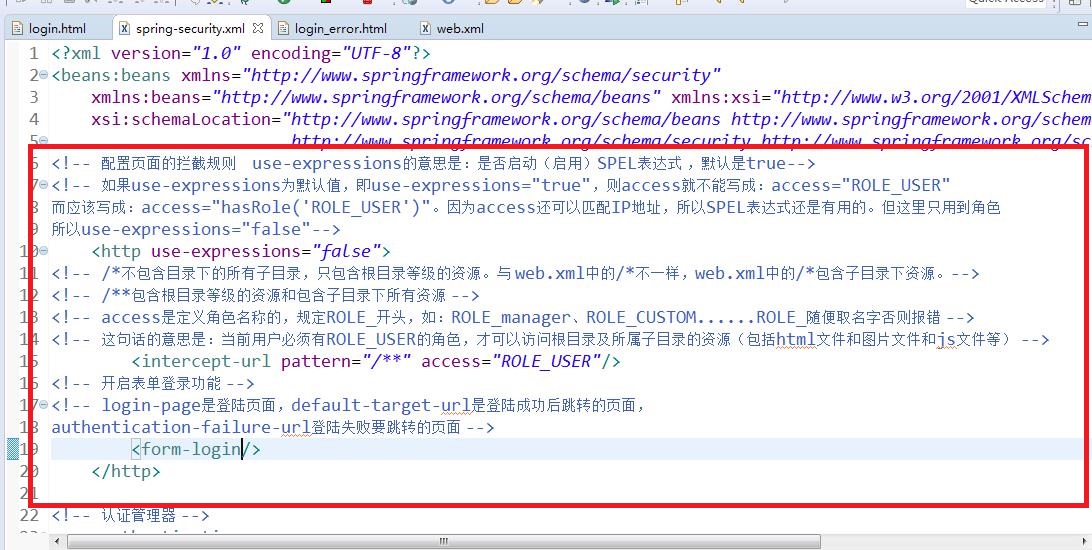Switch to the web.xml editor tab
Viewport: 1092px width, 550px height.
pos(452,29)
